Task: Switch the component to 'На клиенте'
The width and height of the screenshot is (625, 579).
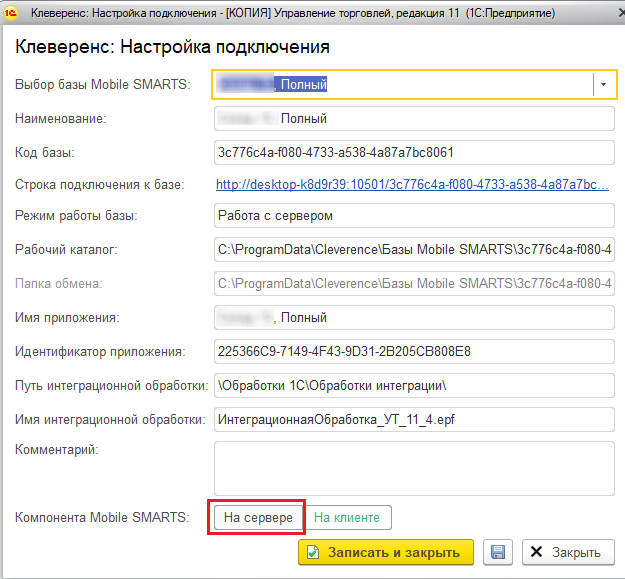Action: point(347,517)
